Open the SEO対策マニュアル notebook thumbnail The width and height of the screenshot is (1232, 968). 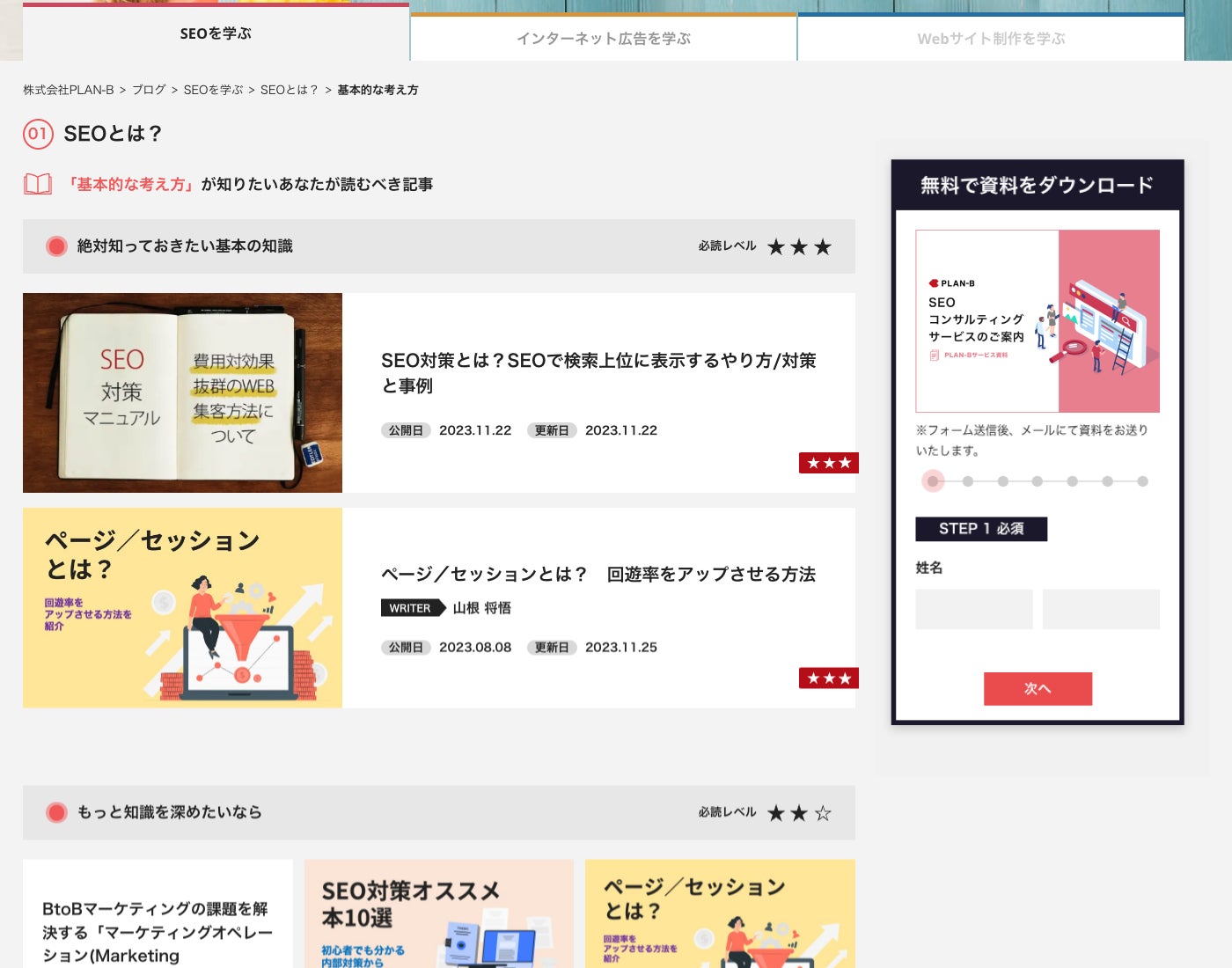click(182, 392)
